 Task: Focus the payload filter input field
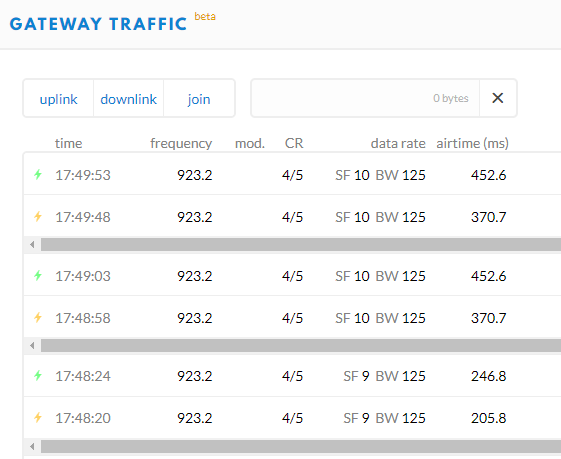point(365,98)
